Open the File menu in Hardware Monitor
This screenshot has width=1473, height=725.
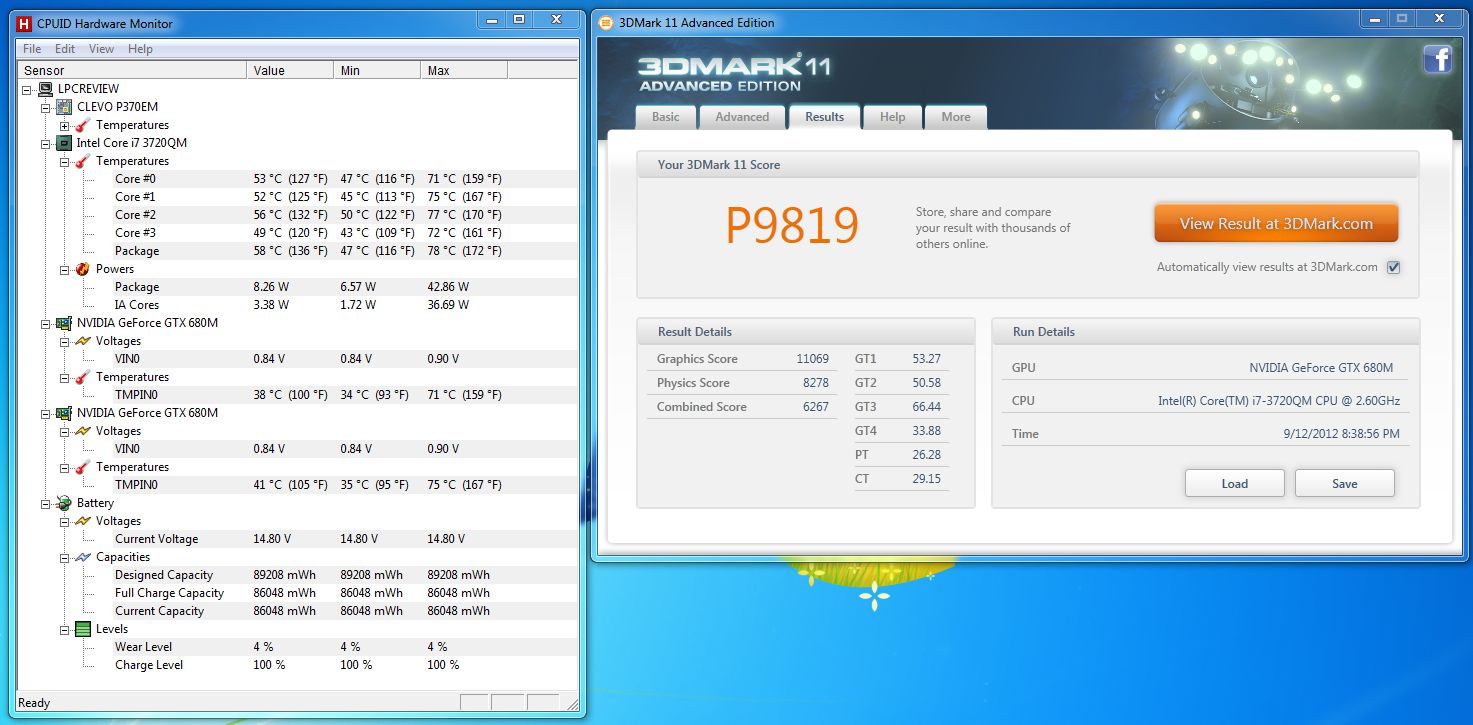[32, 49]
